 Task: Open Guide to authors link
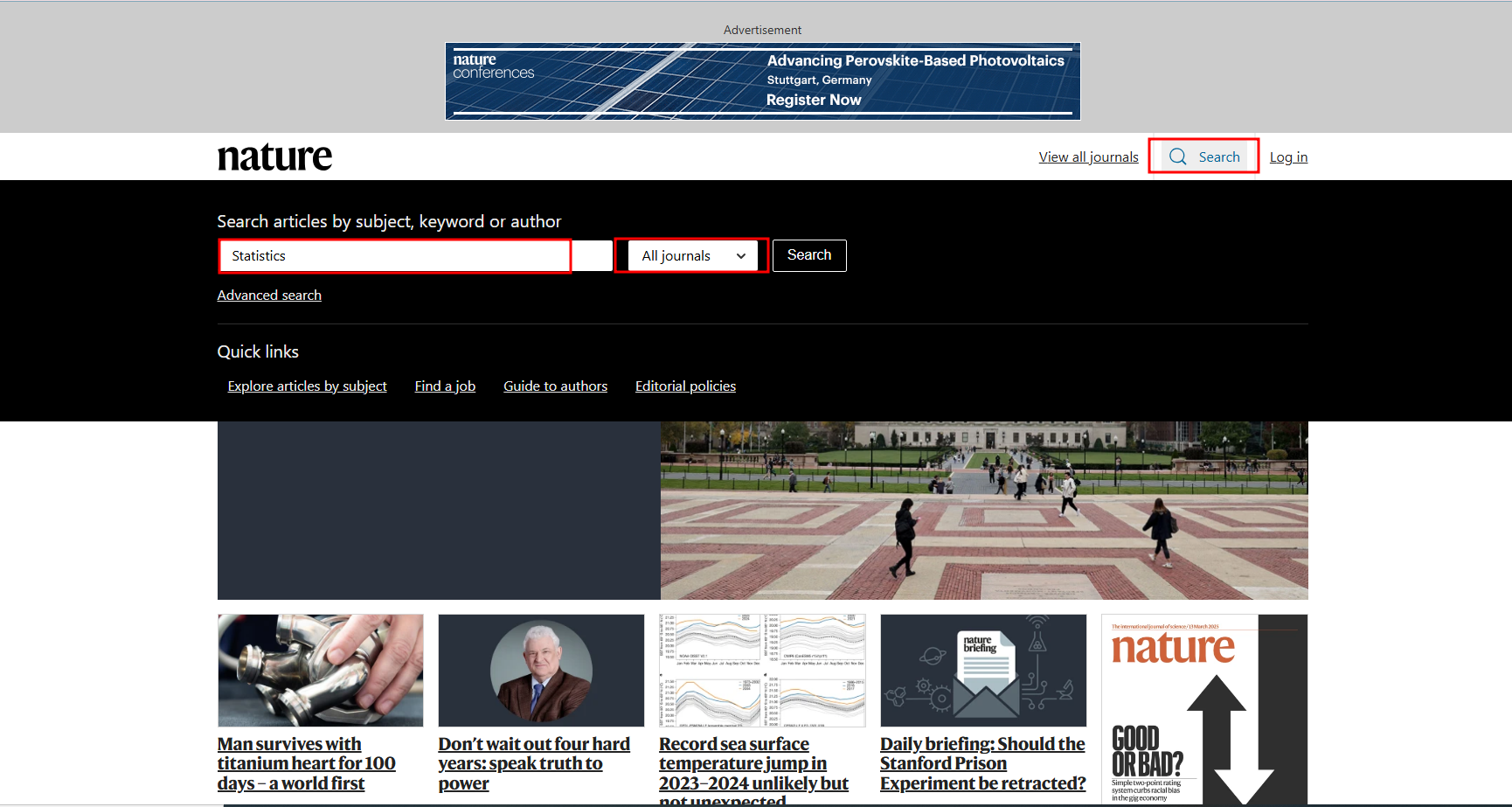tap(555, 386)
